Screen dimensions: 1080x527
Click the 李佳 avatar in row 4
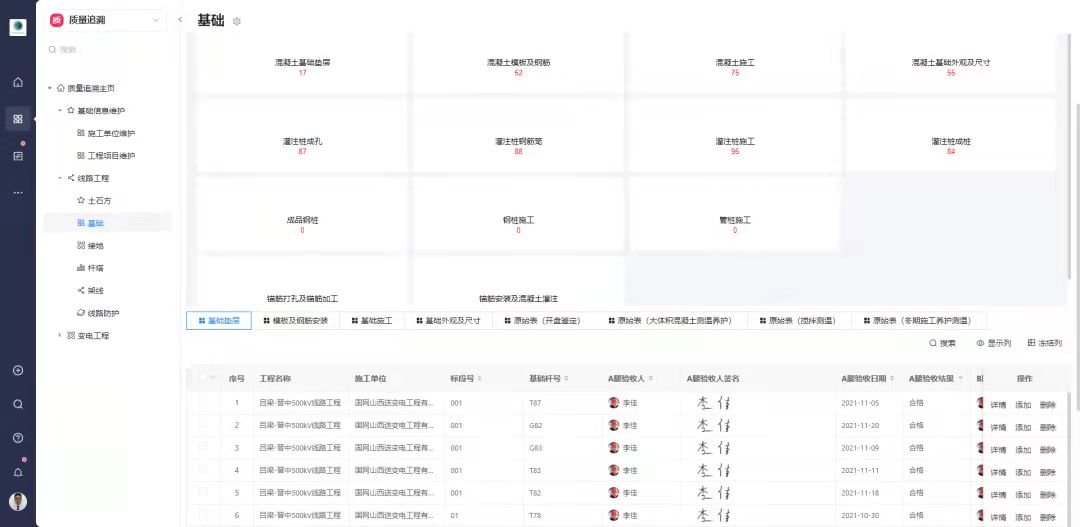pyautogui.click(x=614, y=471)
